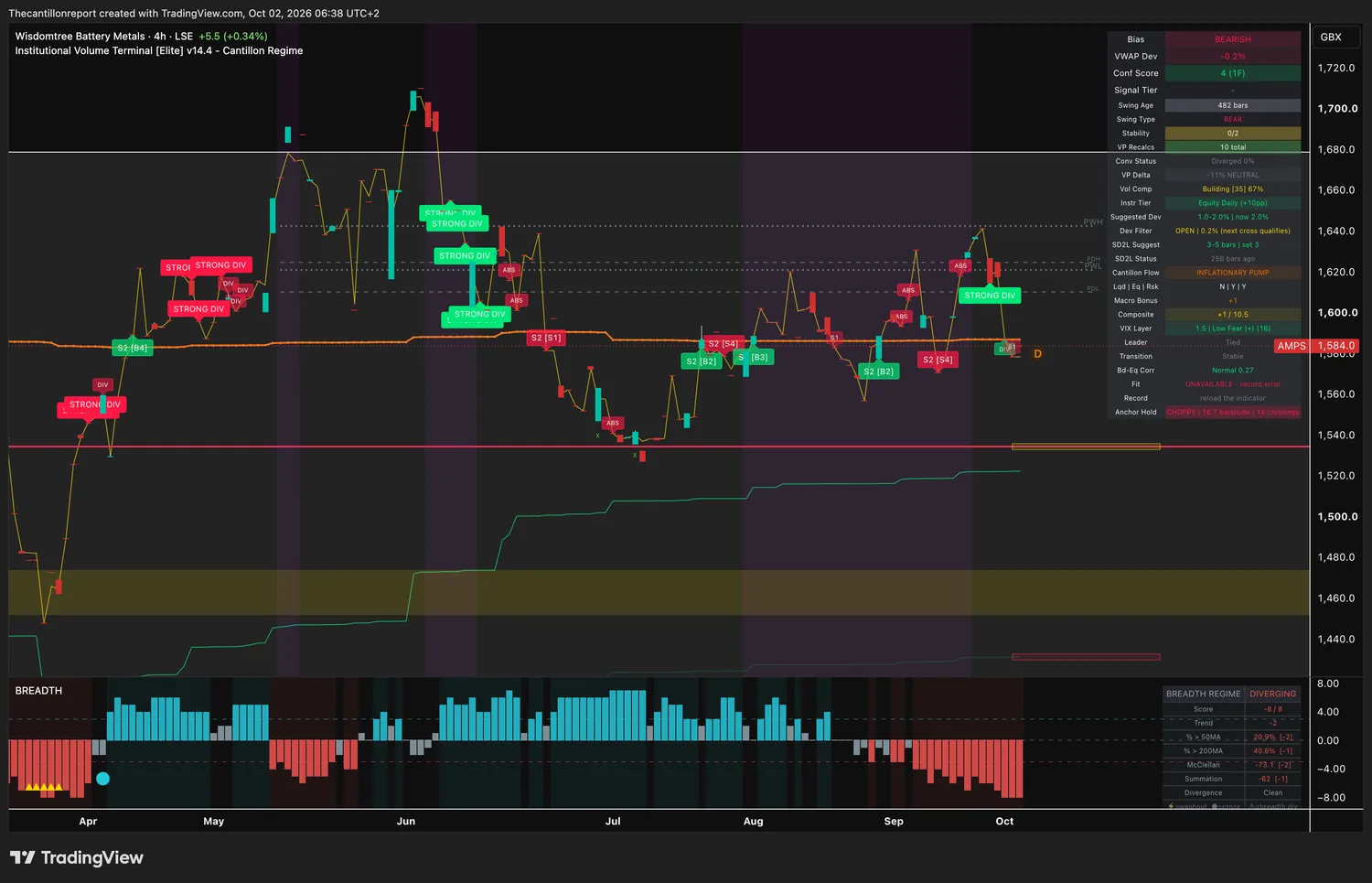1372x883 pixels.
Task: Click the orange D marker on chart
Action: (1037, 354)
